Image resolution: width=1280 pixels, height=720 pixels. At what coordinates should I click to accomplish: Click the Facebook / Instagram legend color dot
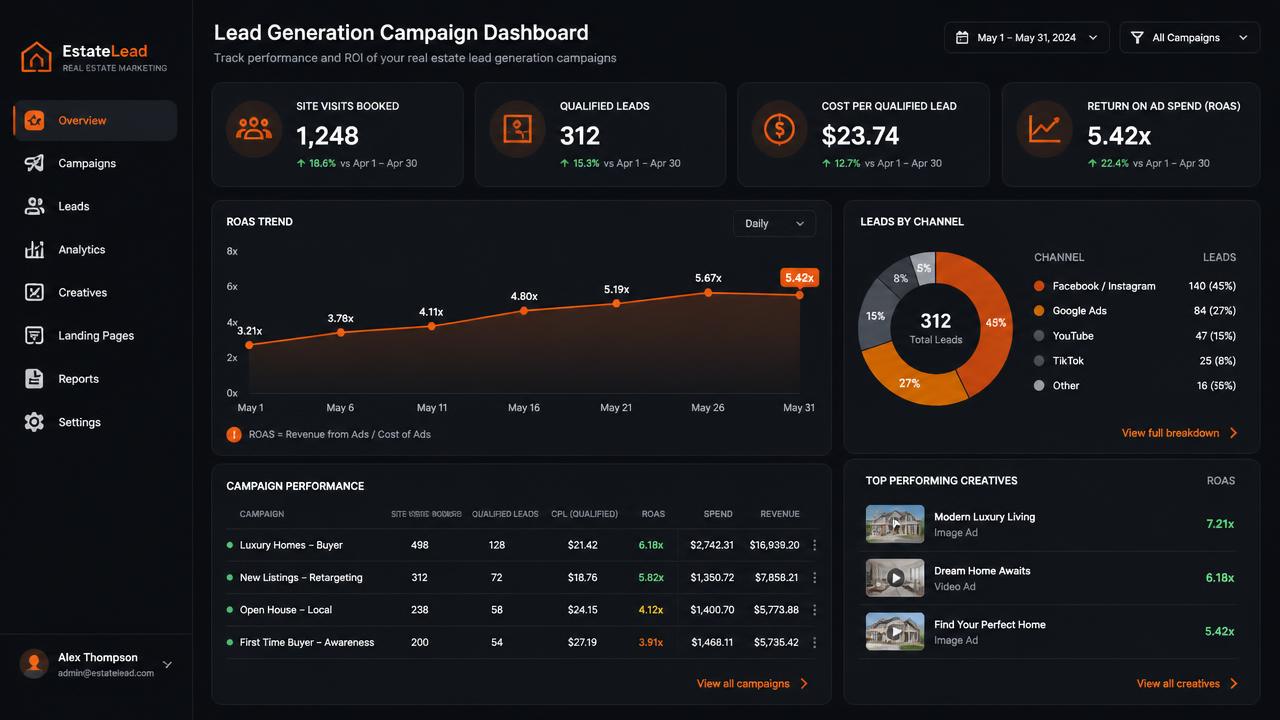[1039, 286]
